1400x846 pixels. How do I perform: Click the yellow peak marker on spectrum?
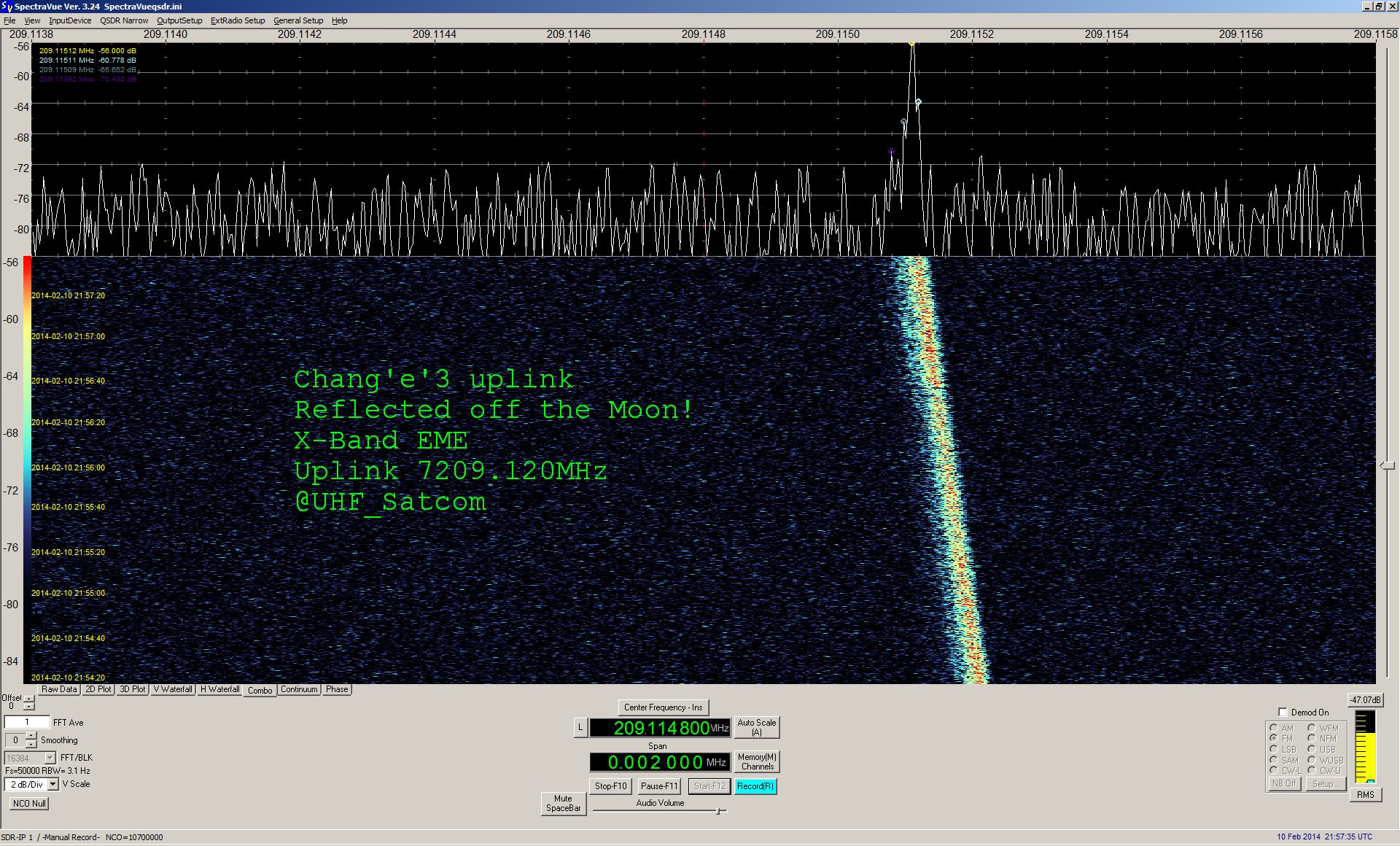click(911, 44)
